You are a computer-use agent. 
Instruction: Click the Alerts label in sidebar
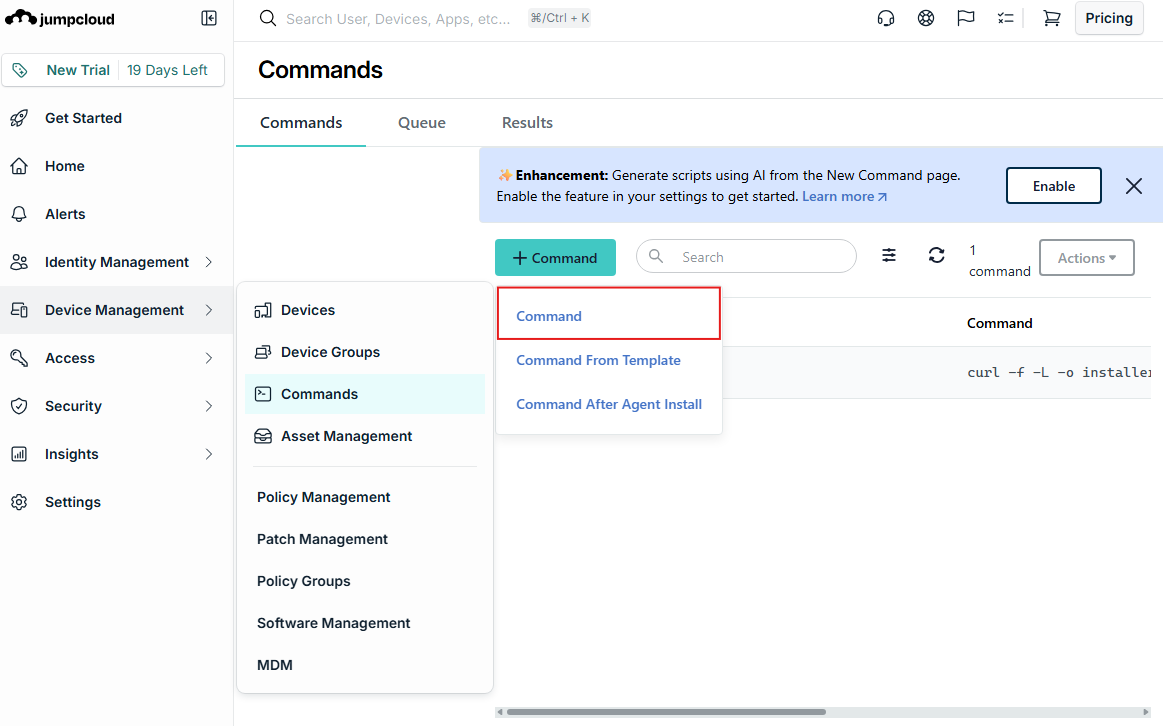click(x=65, y=214)
